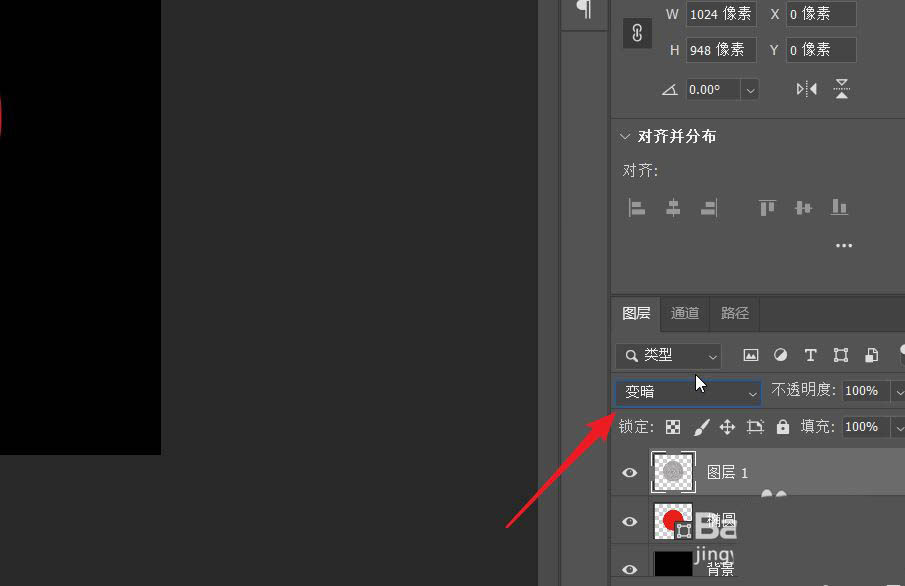905x586 pixels.
Task: Select the red ellipse layer thumbnail
Action: click(x=673, y=521)
